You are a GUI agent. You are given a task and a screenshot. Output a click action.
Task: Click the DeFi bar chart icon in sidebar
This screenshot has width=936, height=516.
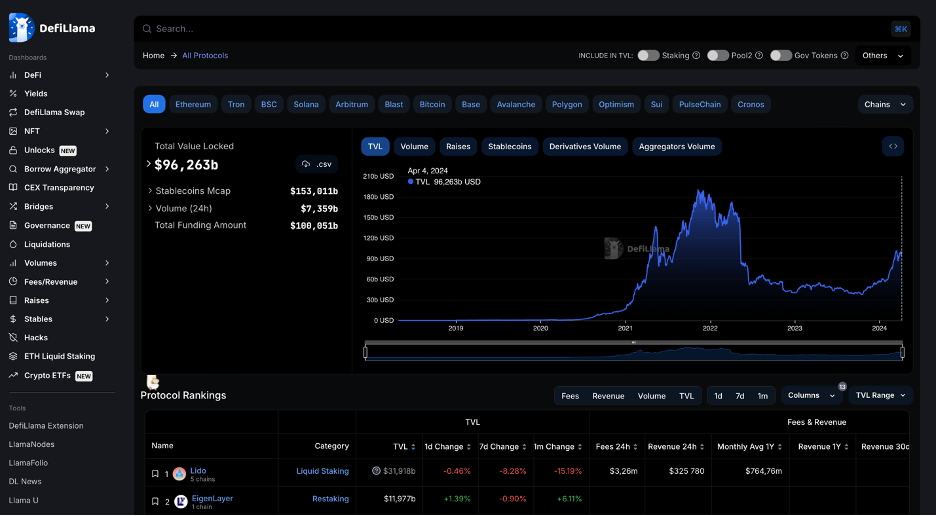13,75
